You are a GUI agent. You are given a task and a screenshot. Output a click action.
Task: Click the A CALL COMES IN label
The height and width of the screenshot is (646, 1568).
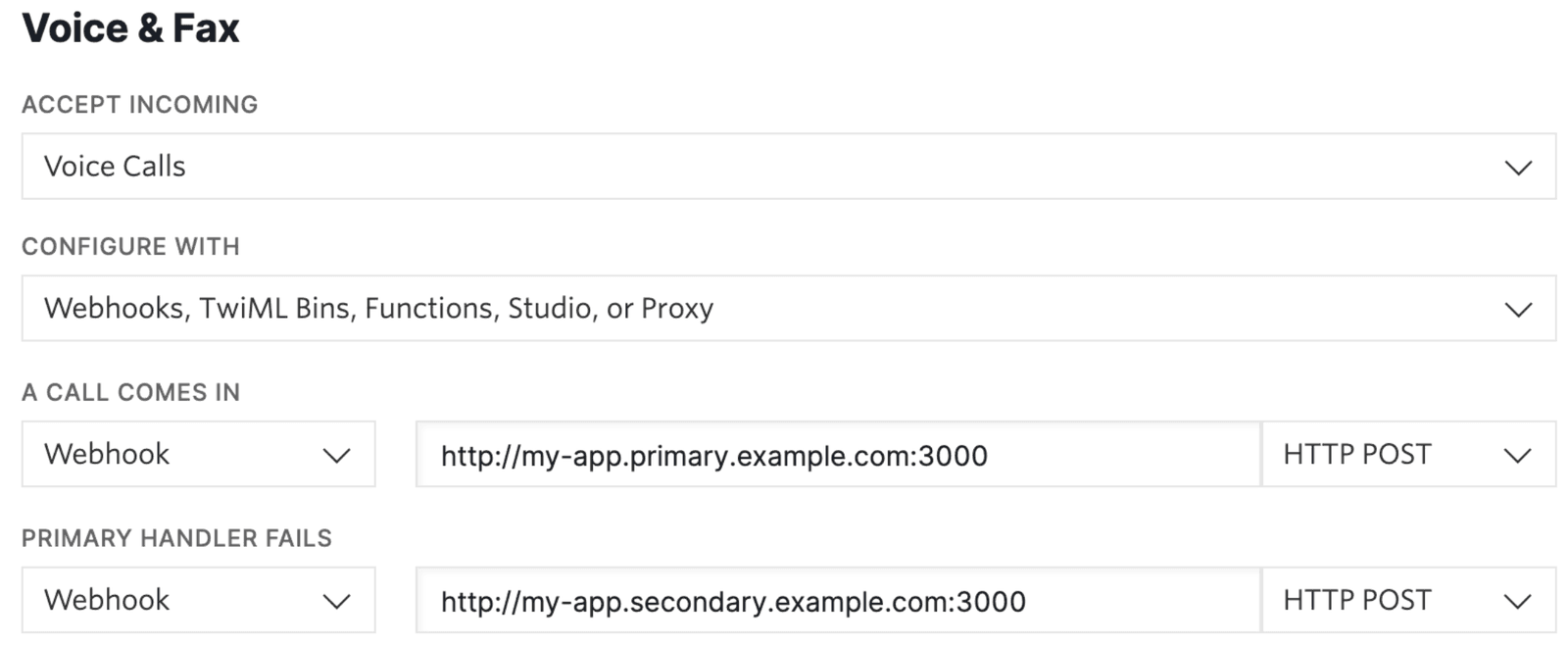point(130,392)
